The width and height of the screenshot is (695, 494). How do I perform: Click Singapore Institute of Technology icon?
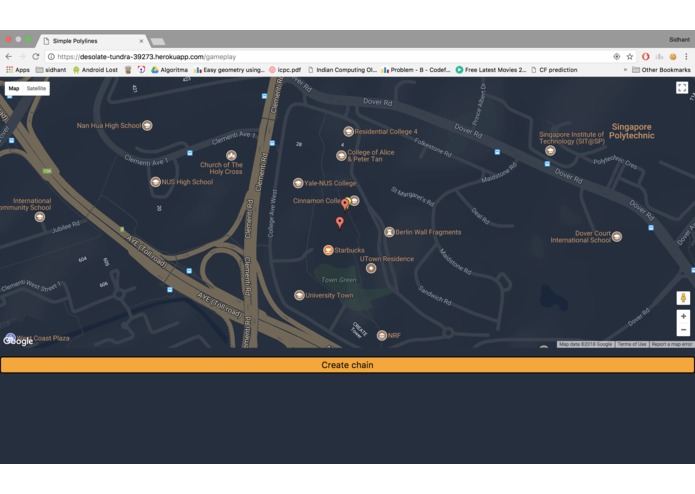(x=550, y=151)
